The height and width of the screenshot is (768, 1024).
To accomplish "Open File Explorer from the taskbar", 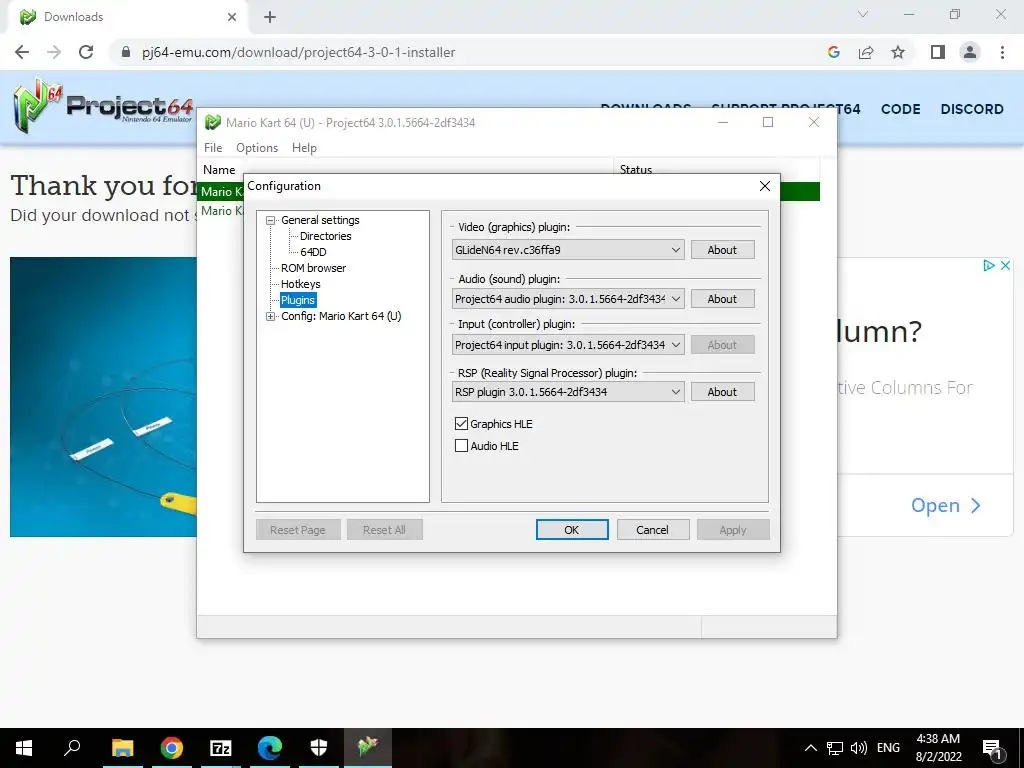I will click(x=122, y=748).
